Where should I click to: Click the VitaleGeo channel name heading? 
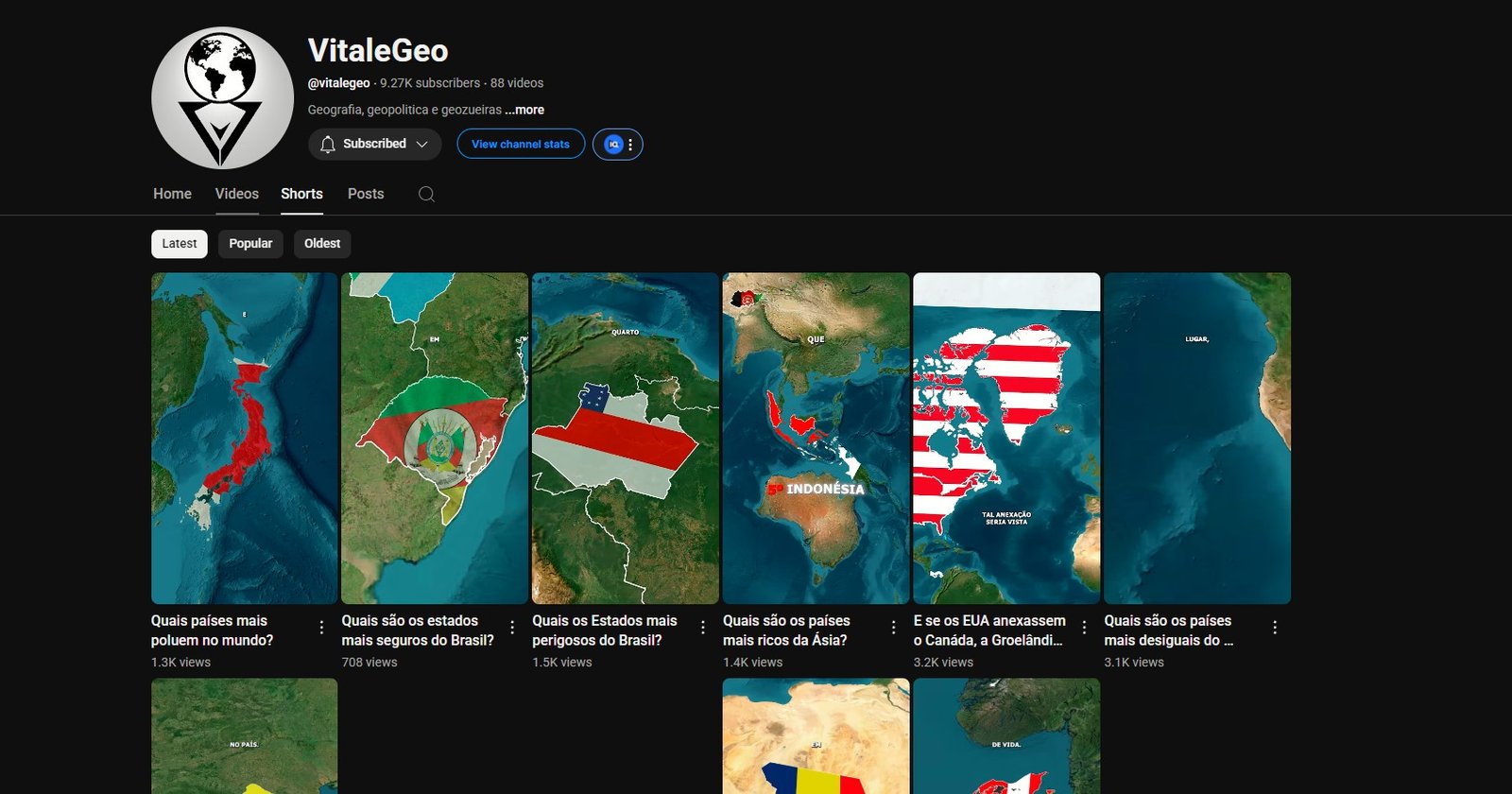[378, 50]
